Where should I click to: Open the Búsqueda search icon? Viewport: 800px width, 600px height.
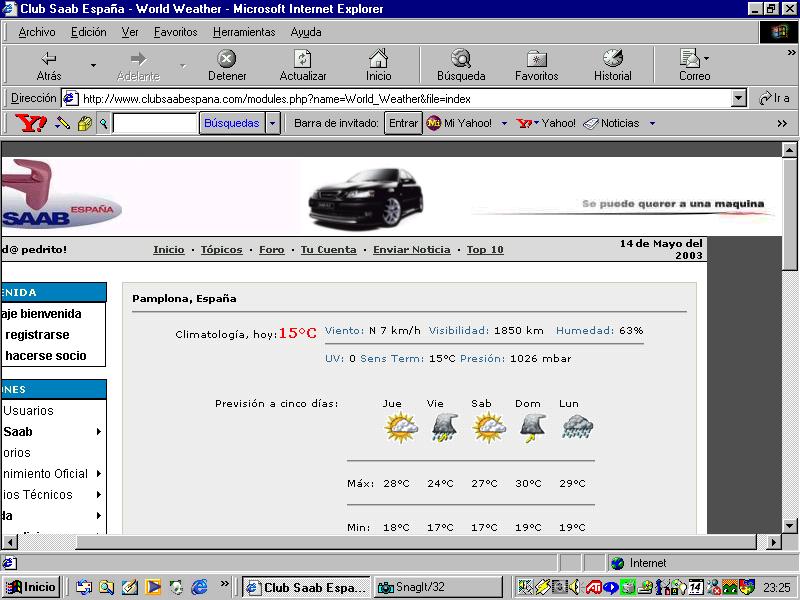(461, 58)
